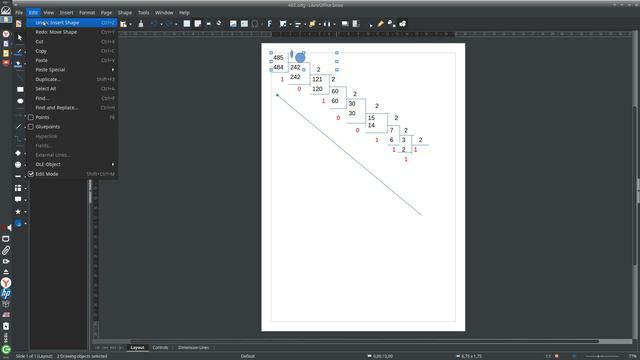Open the Insert menu

click(67, 13)
